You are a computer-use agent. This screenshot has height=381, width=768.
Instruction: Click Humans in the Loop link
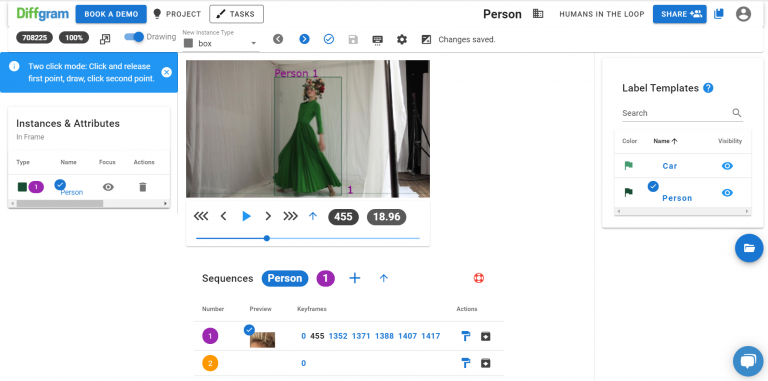pos(602,14)
